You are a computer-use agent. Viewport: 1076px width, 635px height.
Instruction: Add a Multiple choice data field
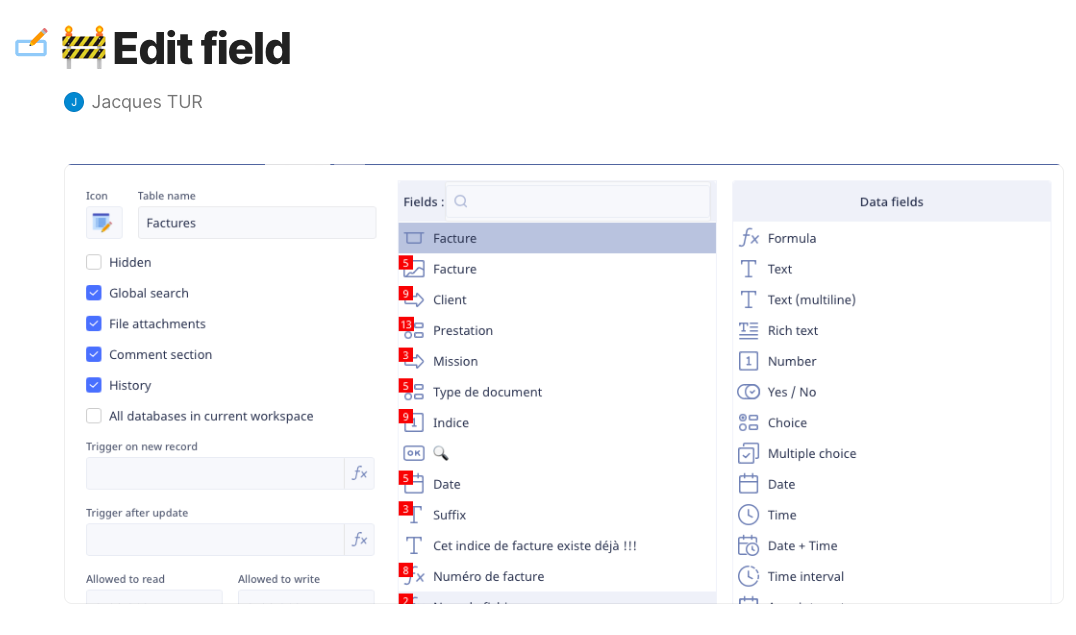[x=811, y=453]
